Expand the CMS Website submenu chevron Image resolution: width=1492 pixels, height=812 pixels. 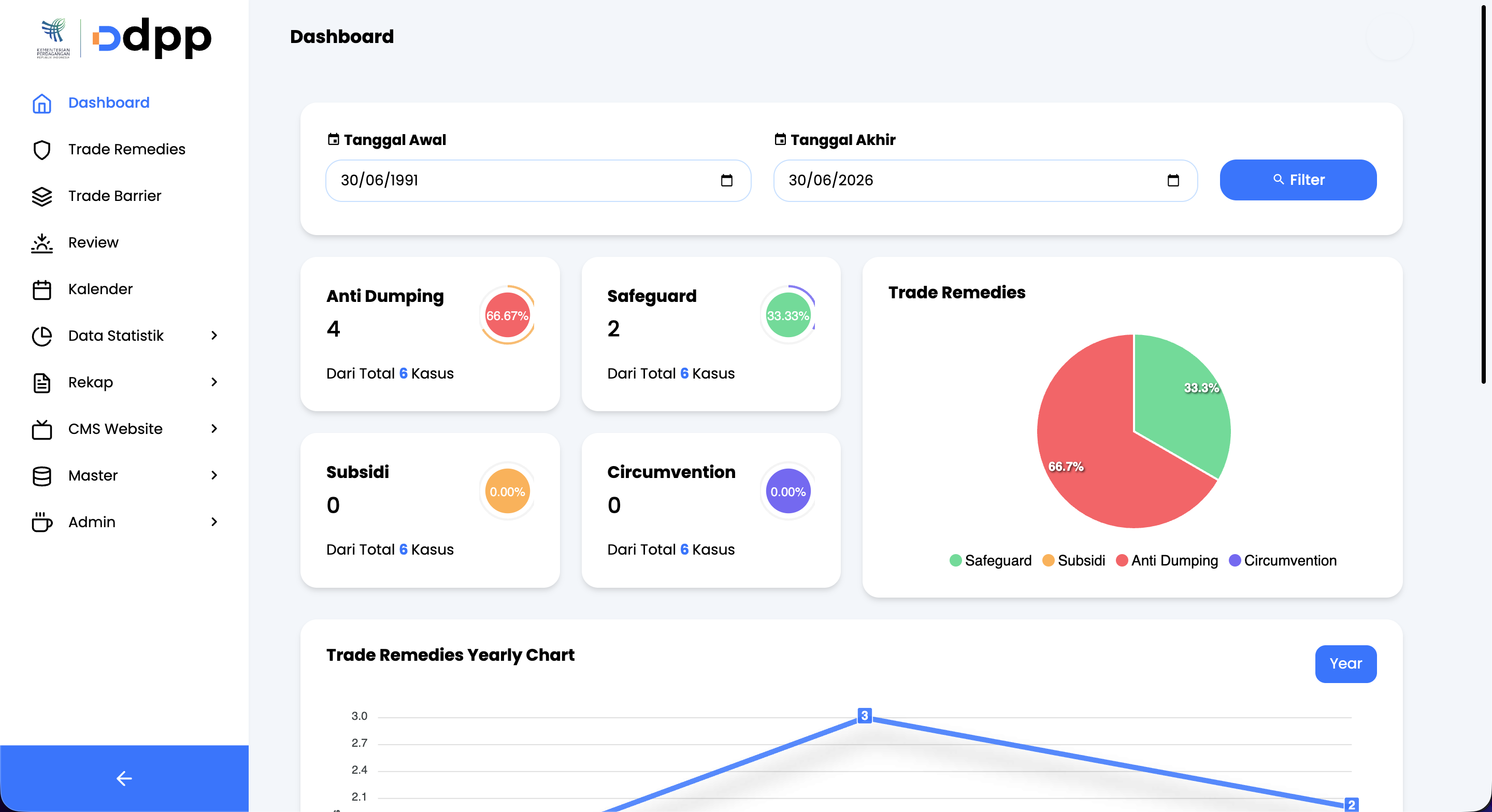pyautogui.click(x=214, y=429)
